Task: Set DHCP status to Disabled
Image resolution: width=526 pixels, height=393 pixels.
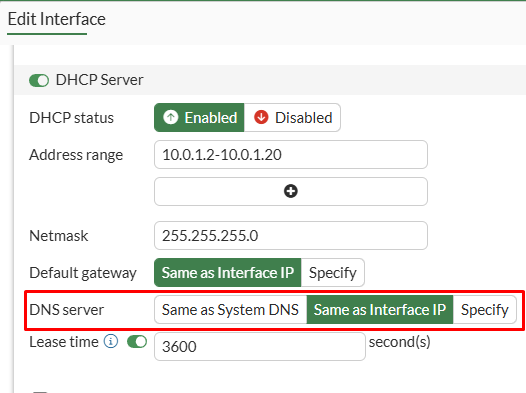Action: point(293,118)
